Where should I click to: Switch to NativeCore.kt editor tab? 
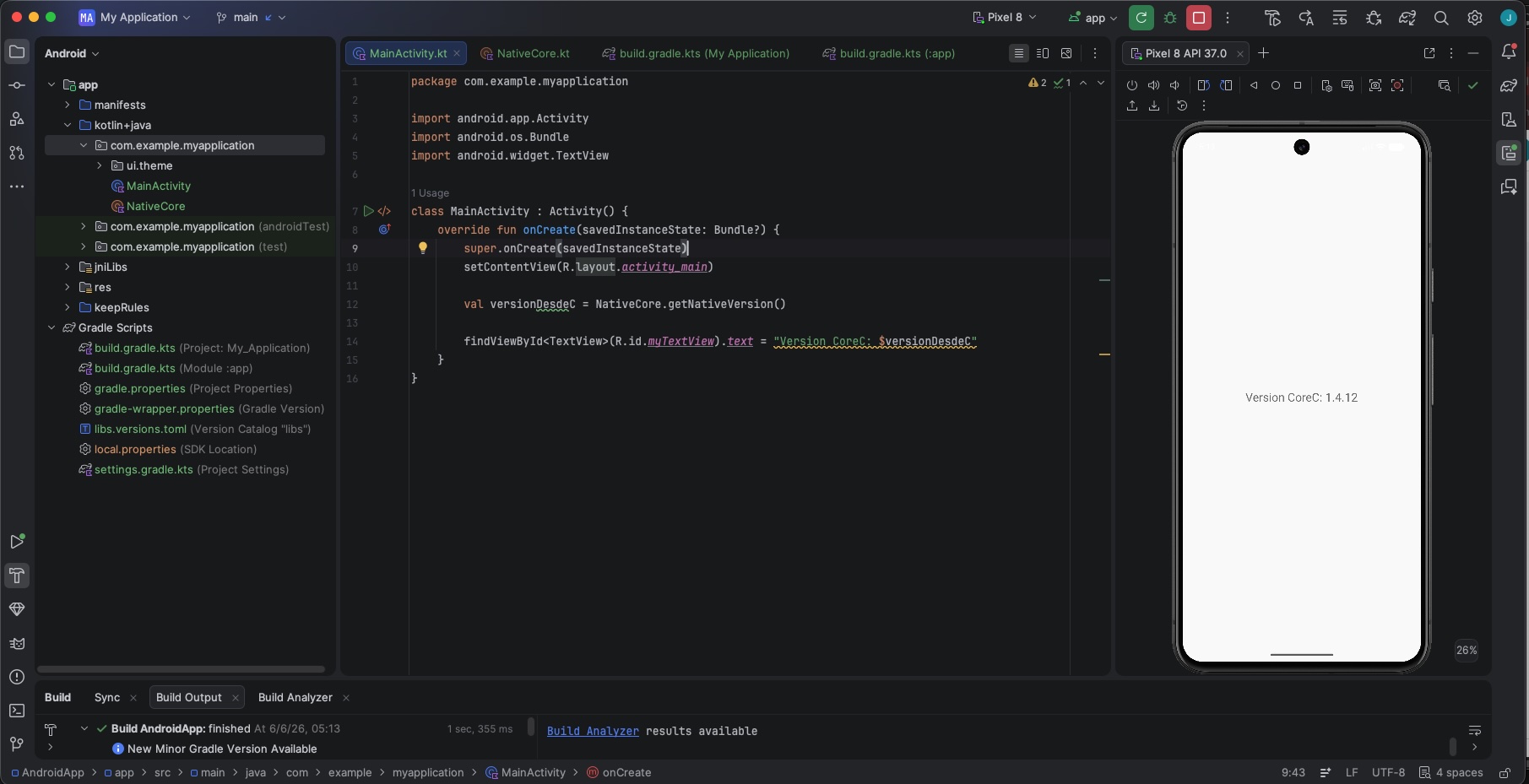tap(525, 53)
